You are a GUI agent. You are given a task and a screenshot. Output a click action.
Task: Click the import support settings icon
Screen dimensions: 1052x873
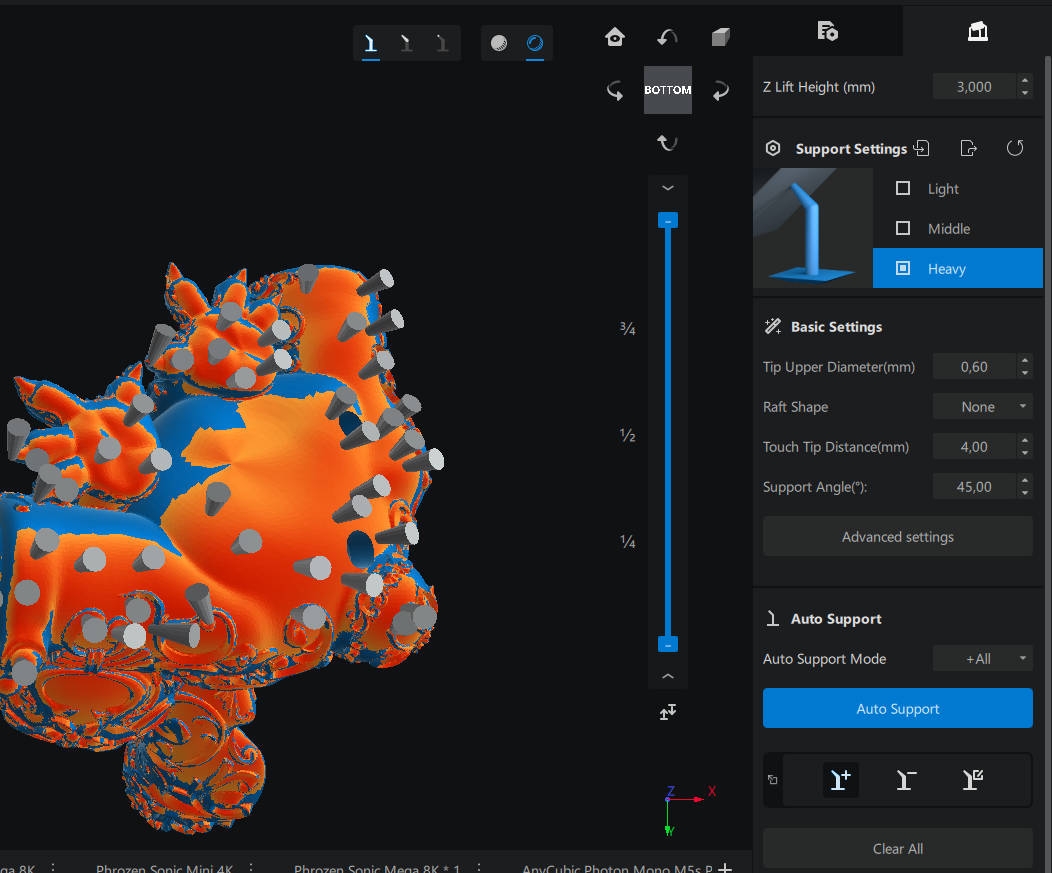click(x=922, y=148)
